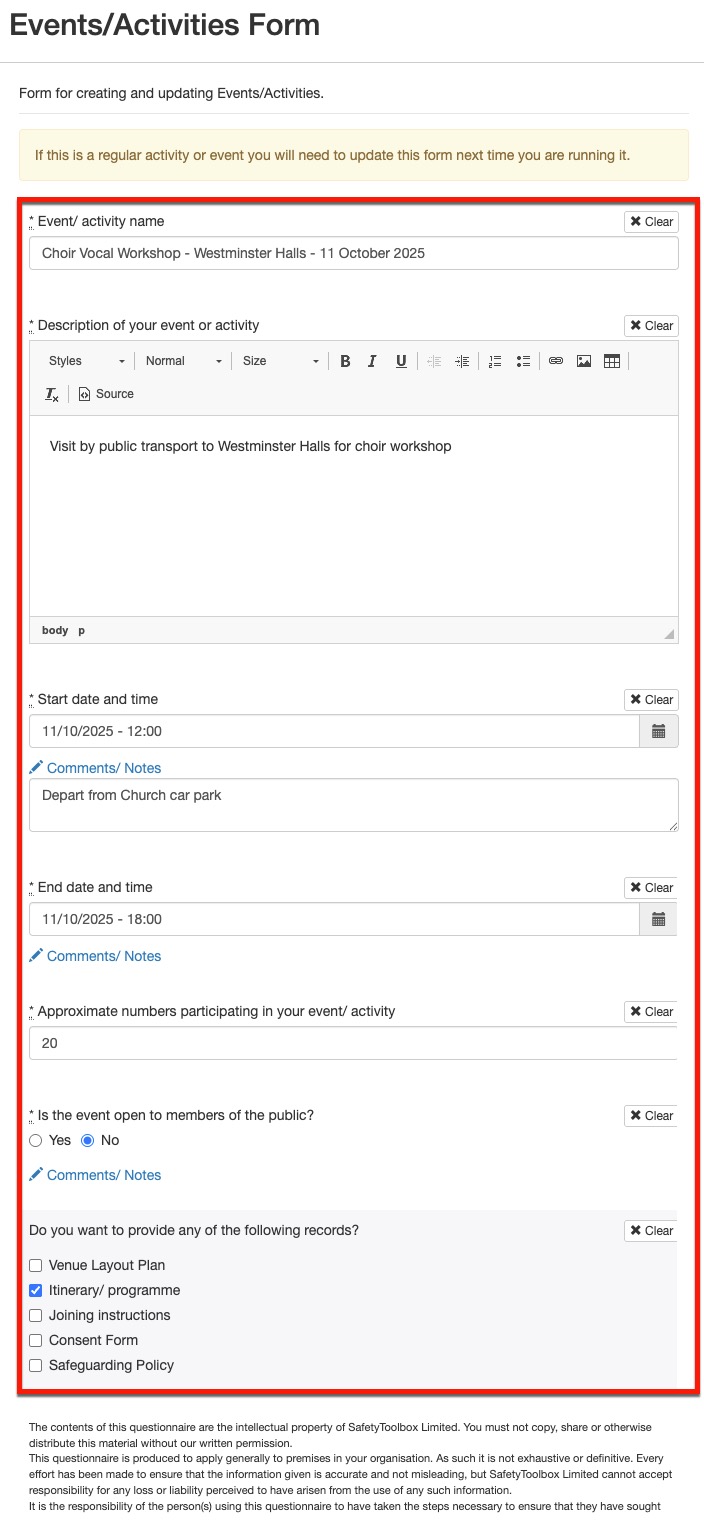Expand the font Size dropdown
The height and width of the screenshot is (1539, 704).
coord(280,361)
